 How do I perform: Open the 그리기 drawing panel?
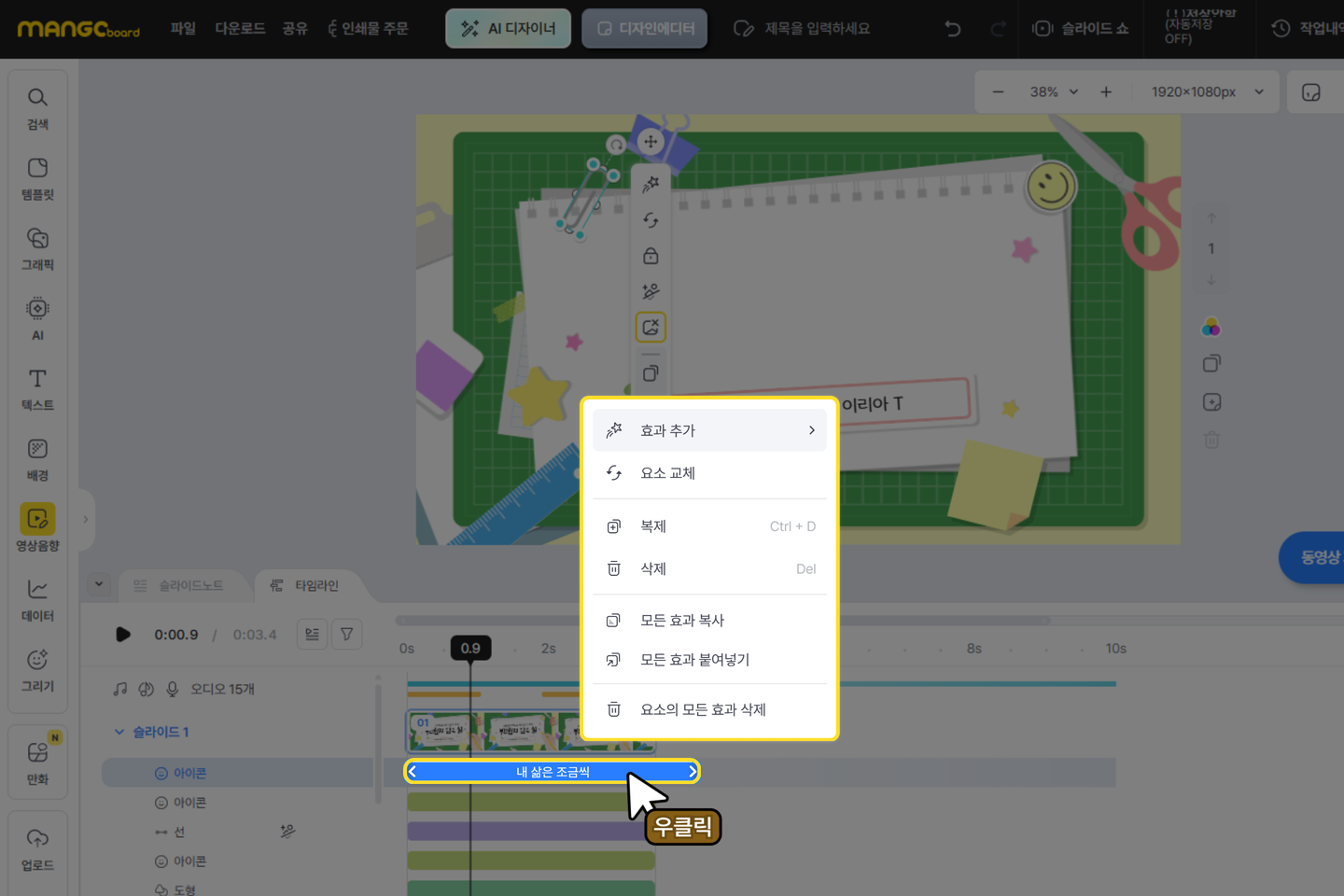point(37,669)
